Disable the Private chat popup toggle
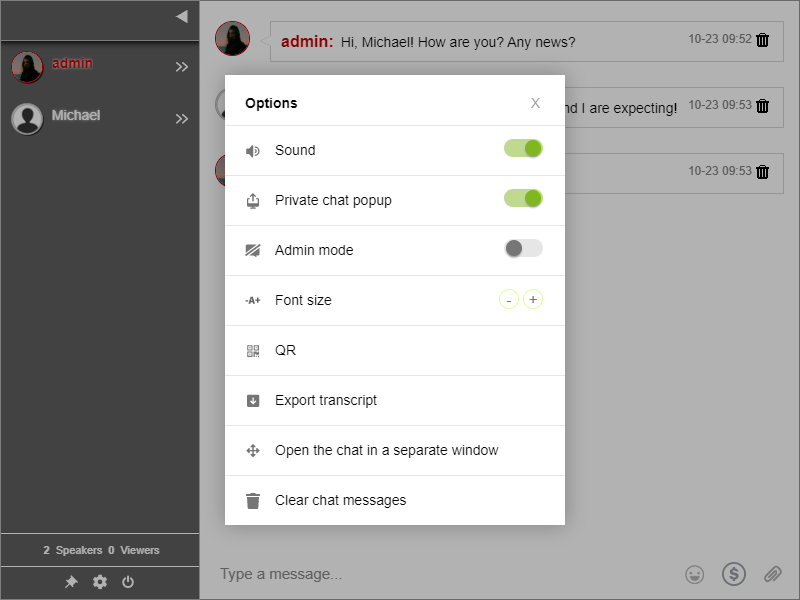The height and width of the screenshot is (600, 800). click(x=523, y=198)
